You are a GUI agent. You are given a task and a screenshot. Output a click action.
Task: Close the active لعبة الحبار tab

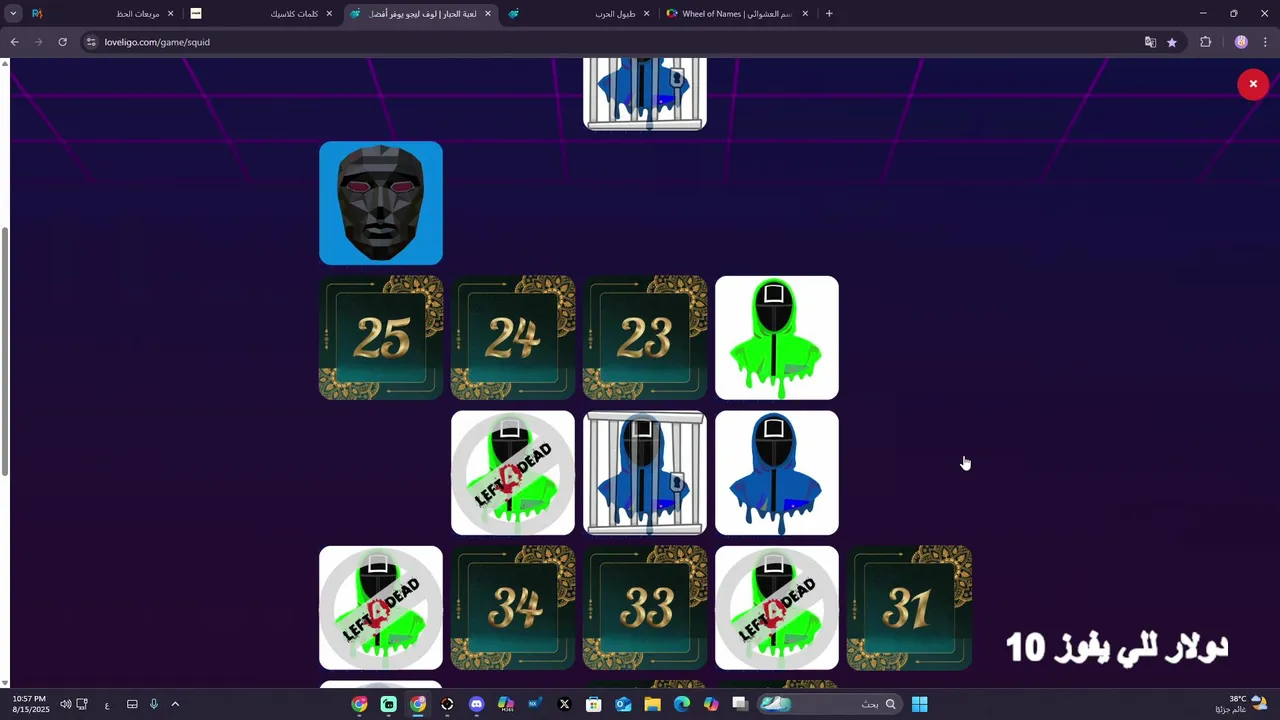pyautogui.click(x=488, y=14)
